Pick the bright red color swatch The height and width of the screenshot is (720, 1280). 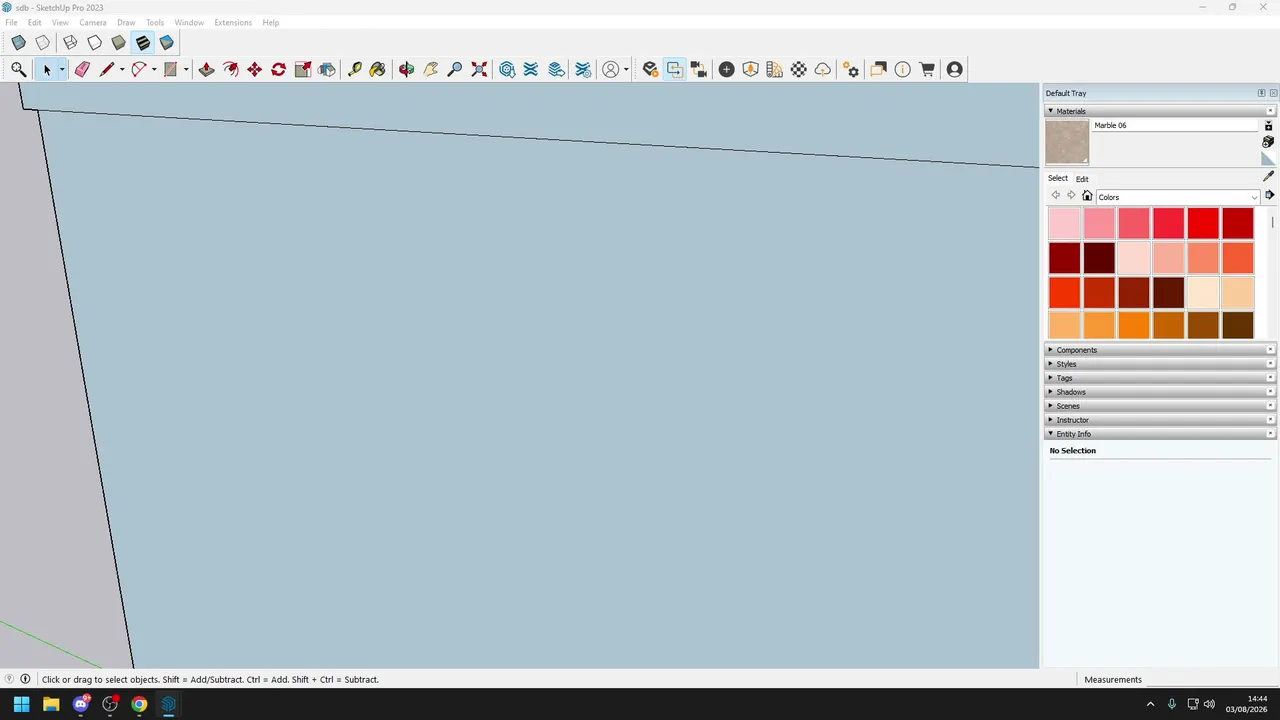click(1203, 223)
